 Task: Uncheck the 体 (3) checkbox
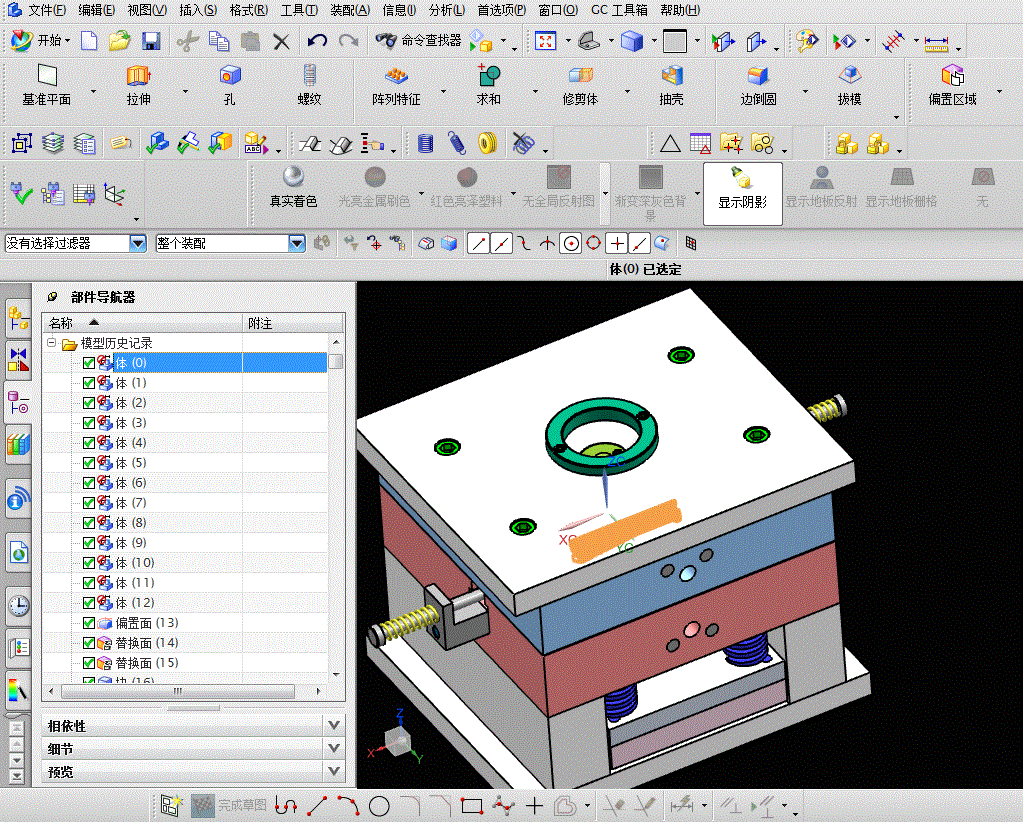[x=89, y=423]
